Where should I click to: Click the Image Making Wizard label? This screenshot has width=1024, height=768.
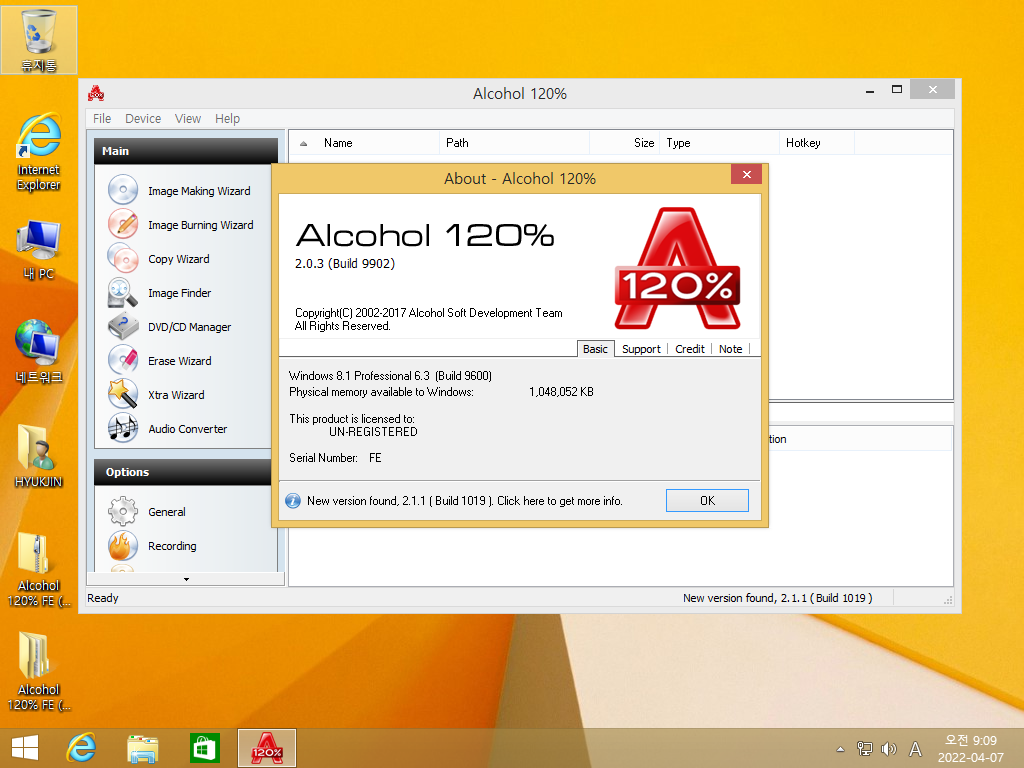199,191
